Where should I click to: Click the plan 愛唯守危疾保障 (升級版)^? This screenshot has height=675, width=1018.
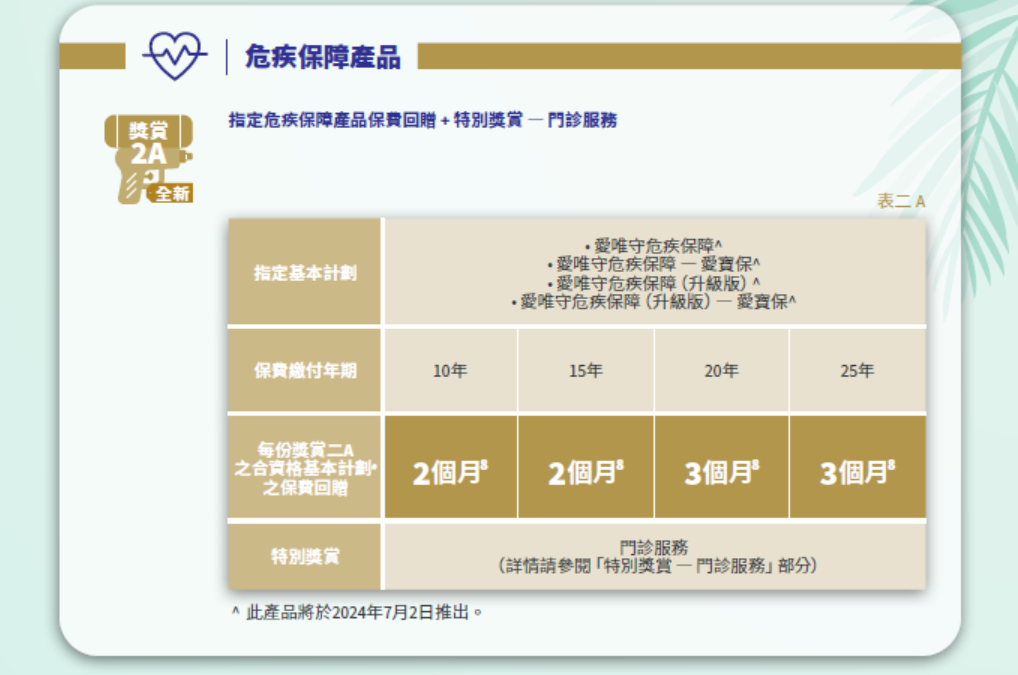pyautogui.click(x=654, y=283)
